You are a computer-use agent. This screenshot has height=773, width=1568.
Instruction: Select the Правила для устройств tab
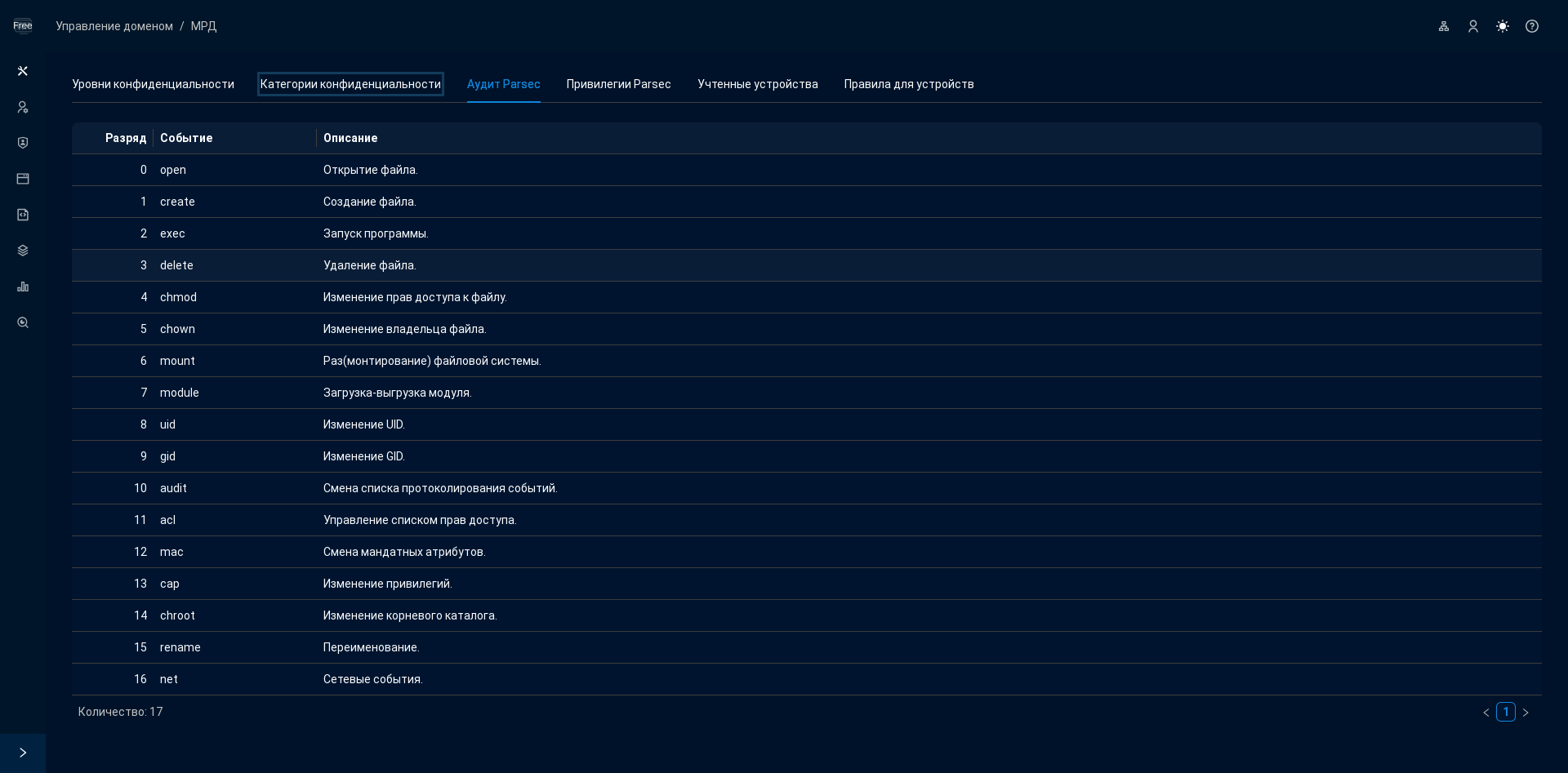click(x=908, y=84)
